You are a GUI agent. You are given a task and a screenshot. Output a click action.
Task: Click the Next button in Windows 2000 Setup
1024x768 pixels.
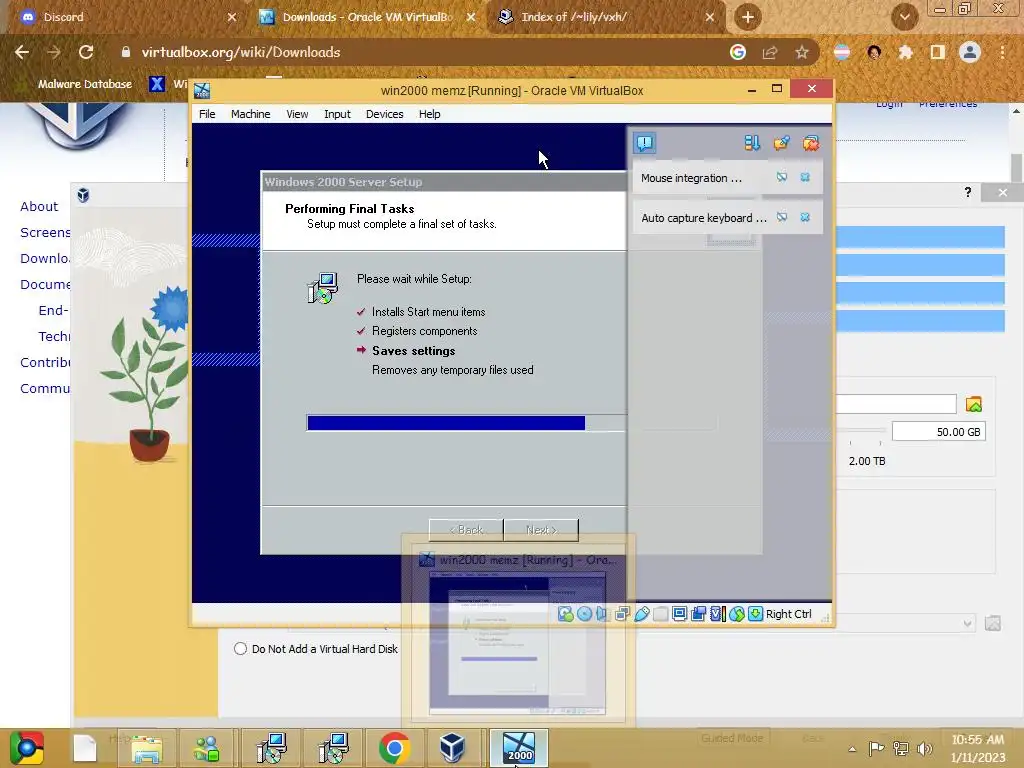(541, 530)
